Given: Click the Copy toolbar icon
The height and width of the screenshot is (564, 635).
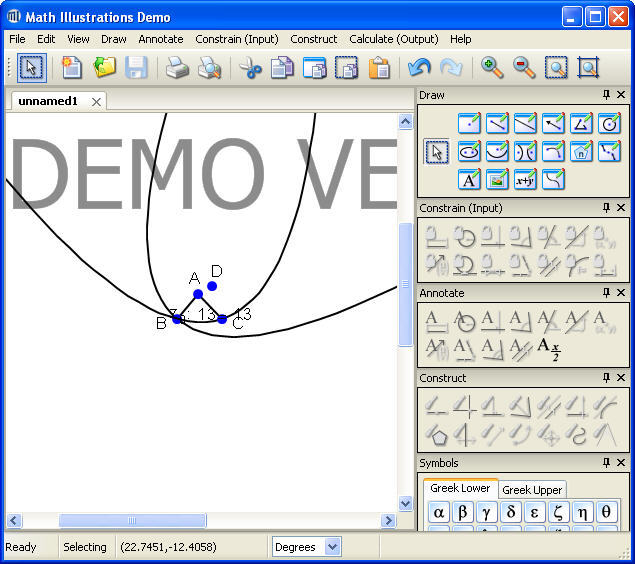Looking at the screenshot, I should click(282, 68).
